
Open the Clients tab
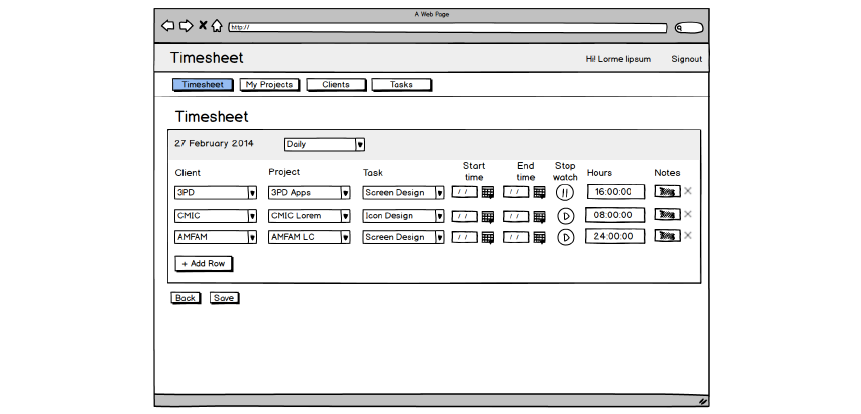pyautogui.click(x=336, y=85)
